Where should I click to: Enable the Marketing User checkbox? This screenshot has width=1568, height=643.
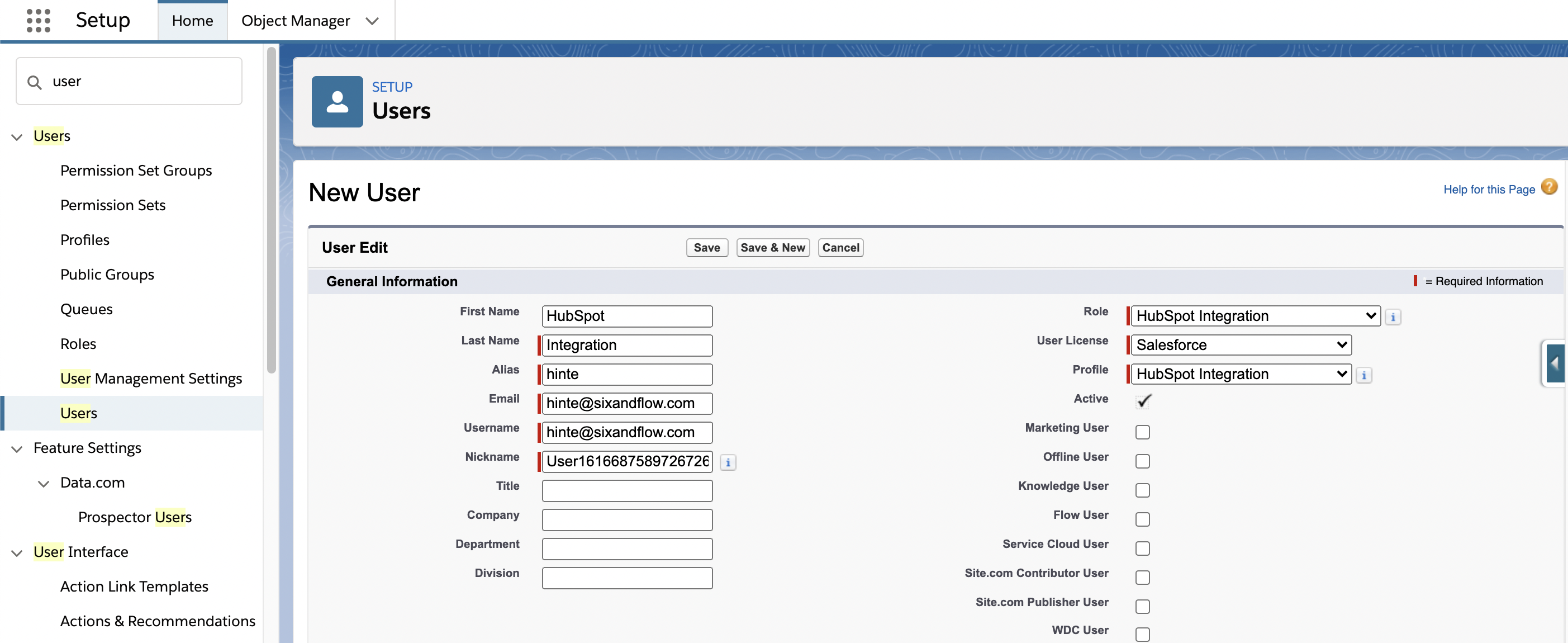tap(1143, 432)
